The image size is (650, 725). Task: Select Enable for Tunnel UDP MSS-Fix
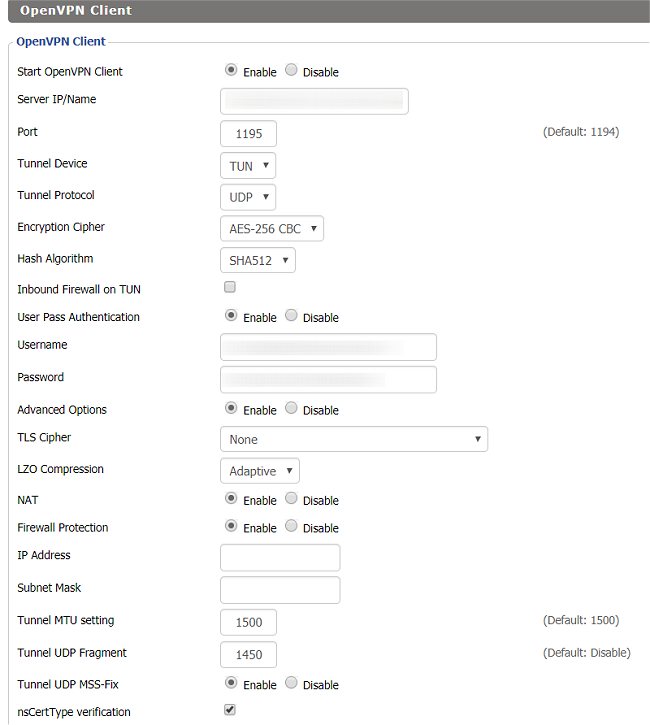pos(231,683)
